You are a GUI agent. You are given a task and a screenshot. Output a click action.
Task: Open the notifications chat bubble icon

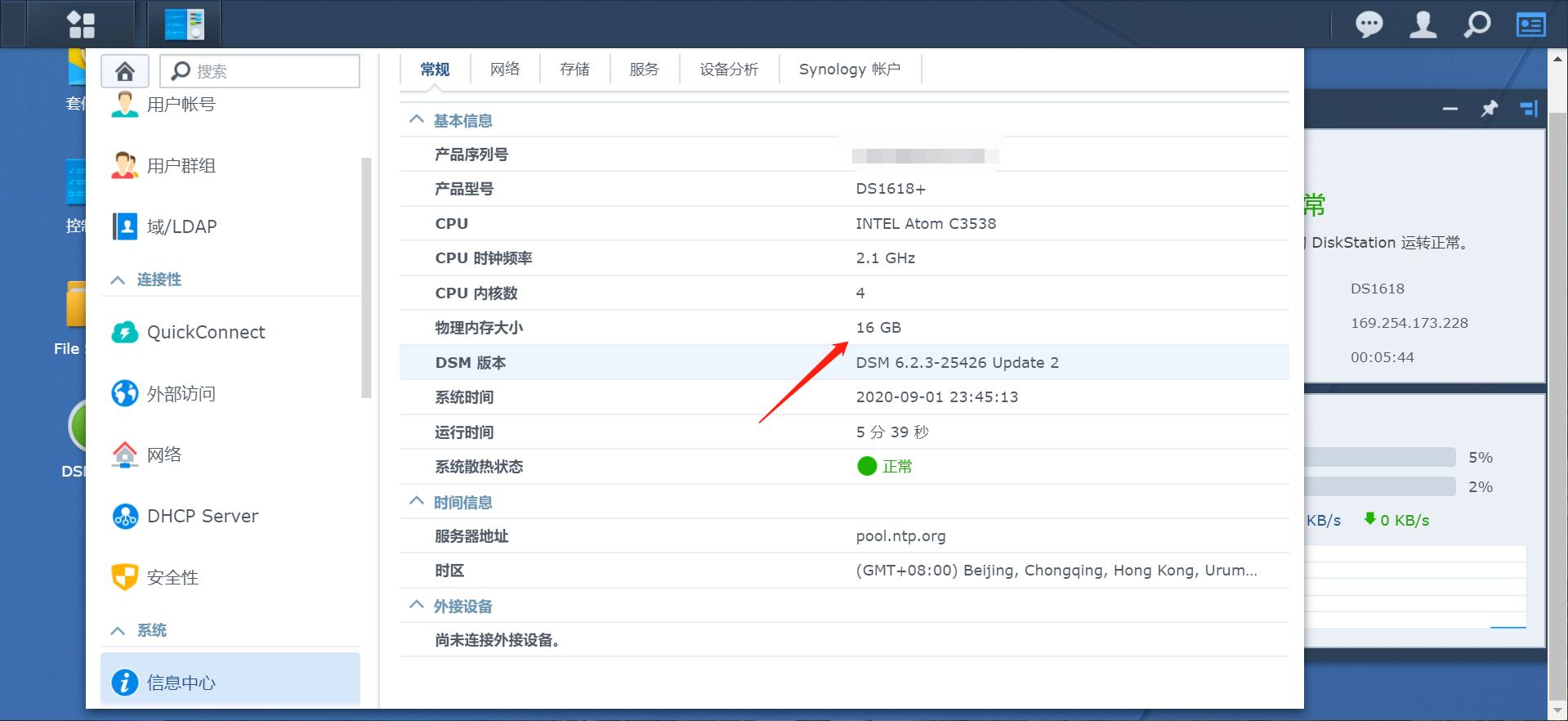[1369, 25]
